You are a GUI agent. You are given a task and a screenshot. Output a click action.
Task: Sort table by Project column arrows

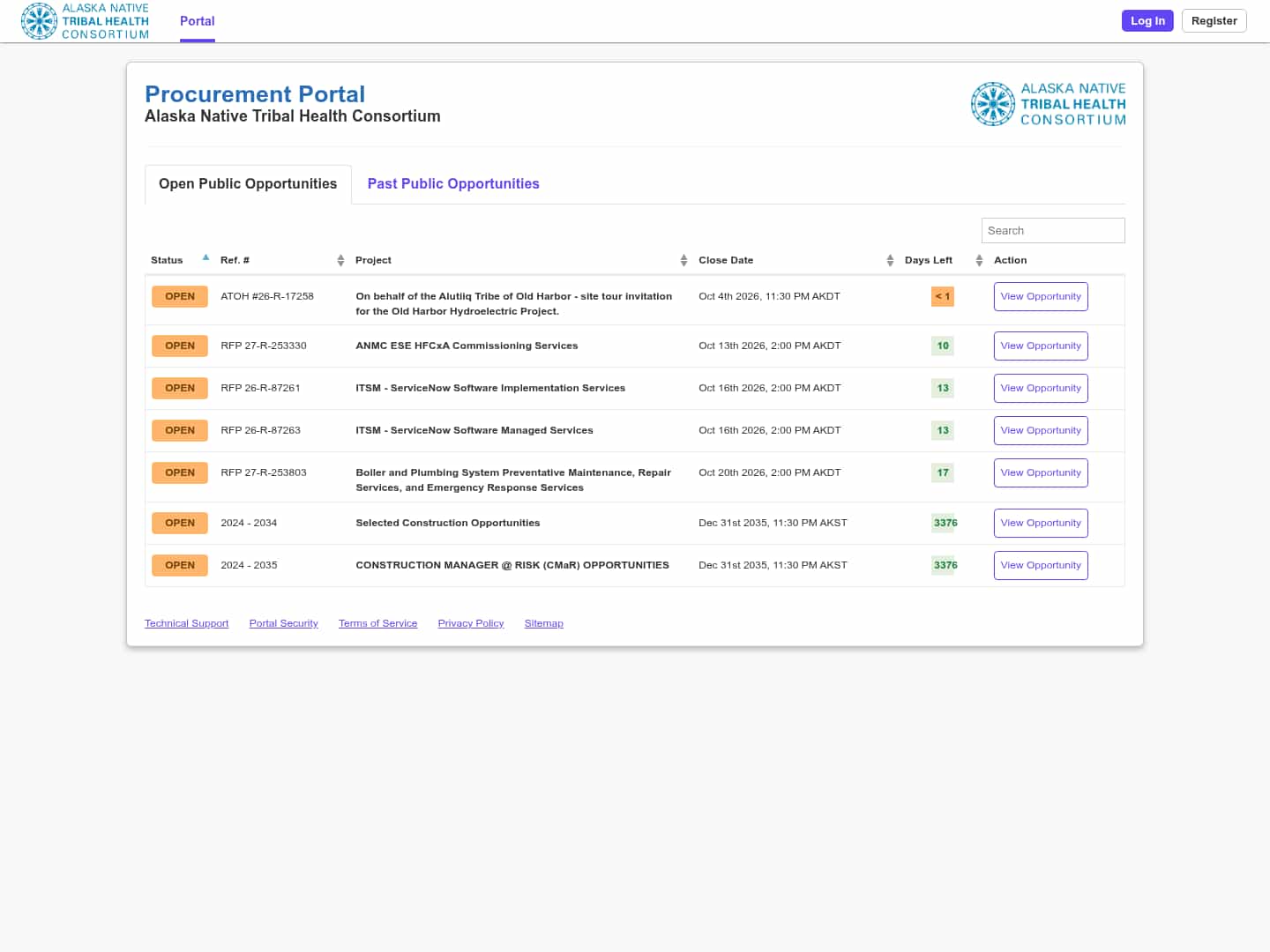click(684, 260)
